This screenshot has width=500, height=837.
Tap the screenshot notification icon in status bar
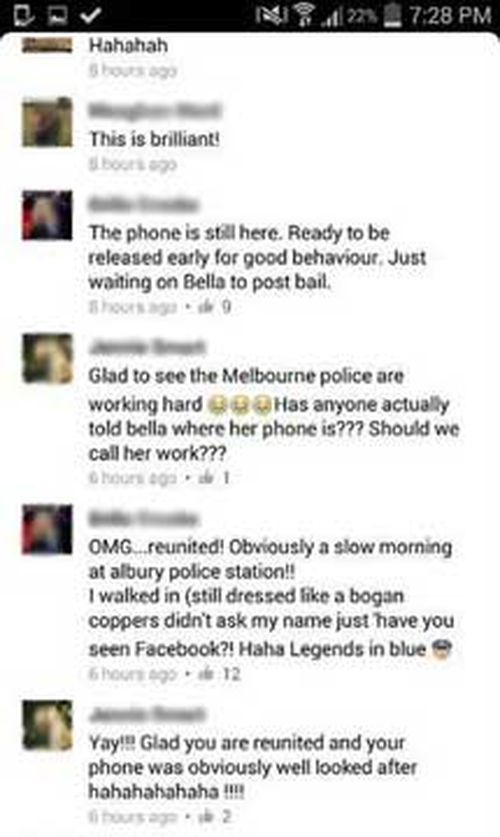coord(55,15)
